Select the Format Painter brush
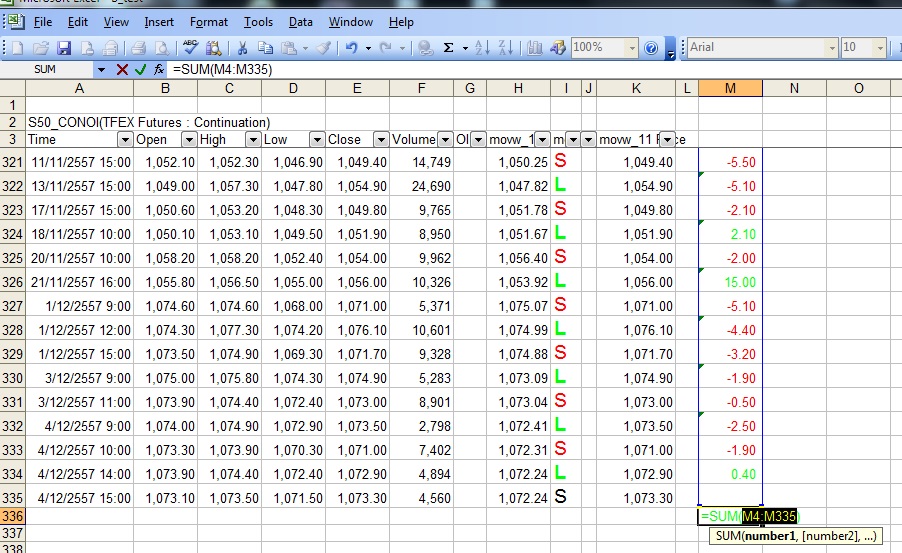 [324, 48]
